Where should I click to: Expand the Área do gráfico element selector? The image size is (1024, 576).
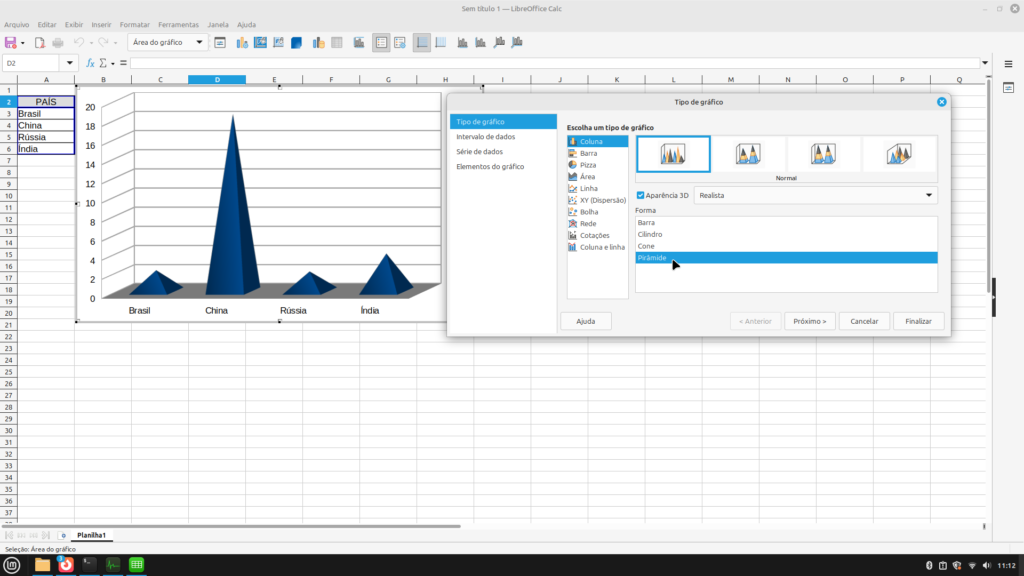point(201,43)
